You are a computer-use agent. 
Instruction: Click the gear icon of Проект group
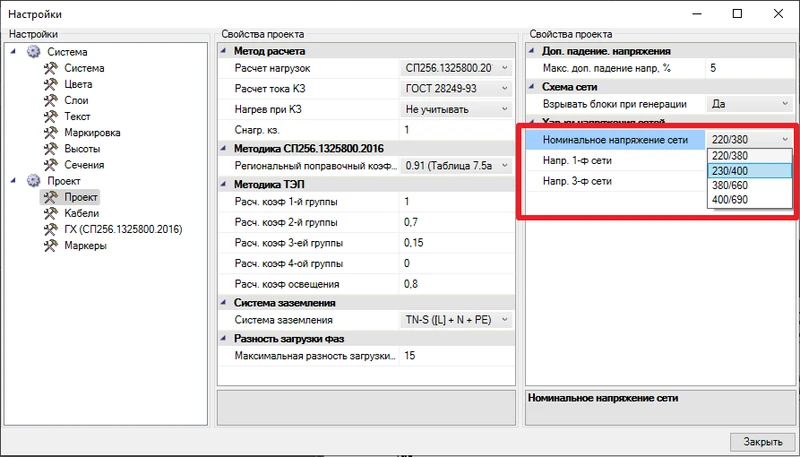tap(33, 181)
